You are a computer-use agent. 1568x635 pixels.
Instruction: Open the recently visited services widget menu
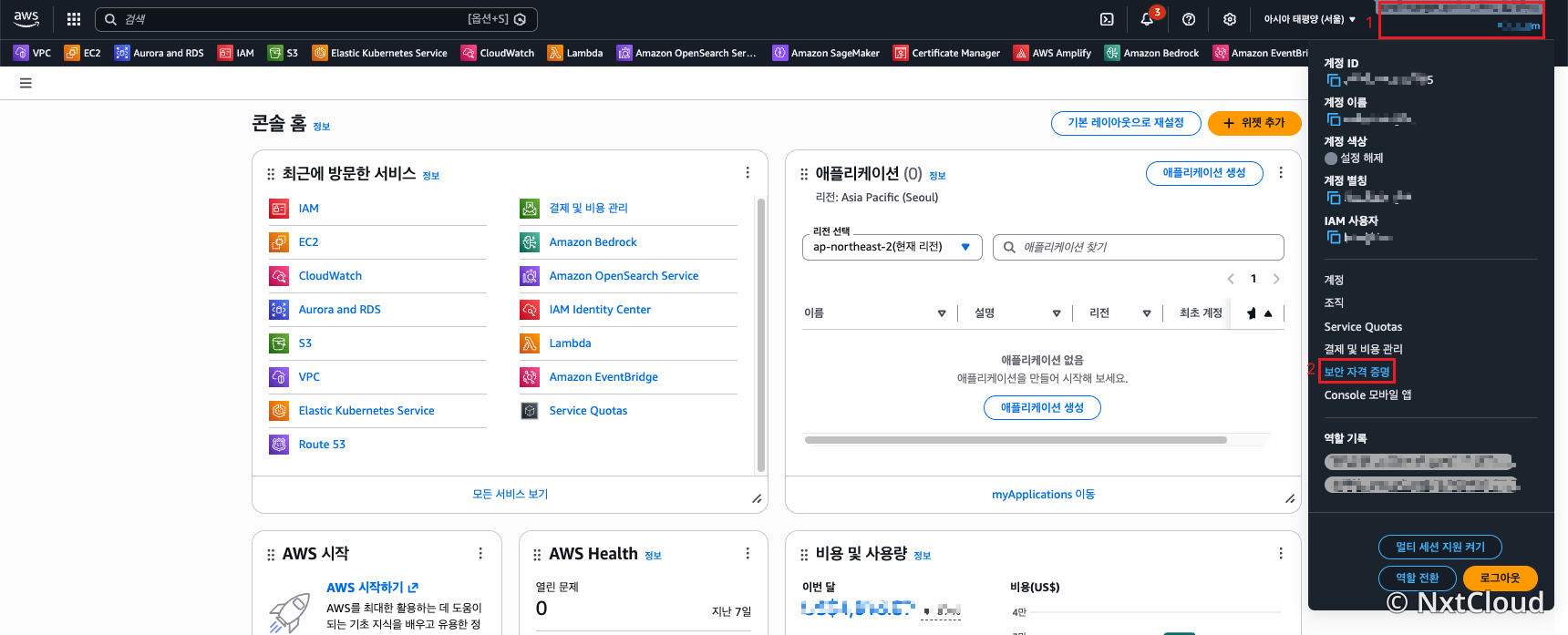pos(748,173)
